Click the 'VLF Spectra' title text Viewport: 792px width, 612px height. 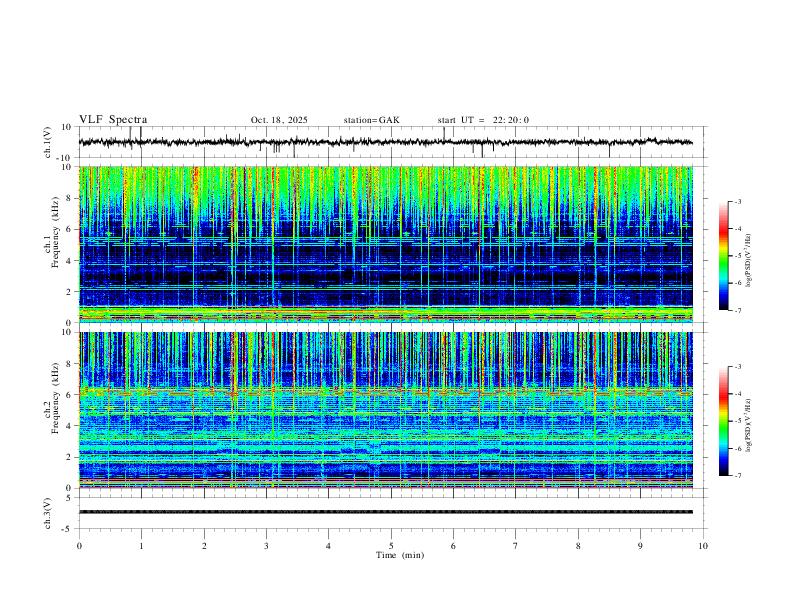113,120
